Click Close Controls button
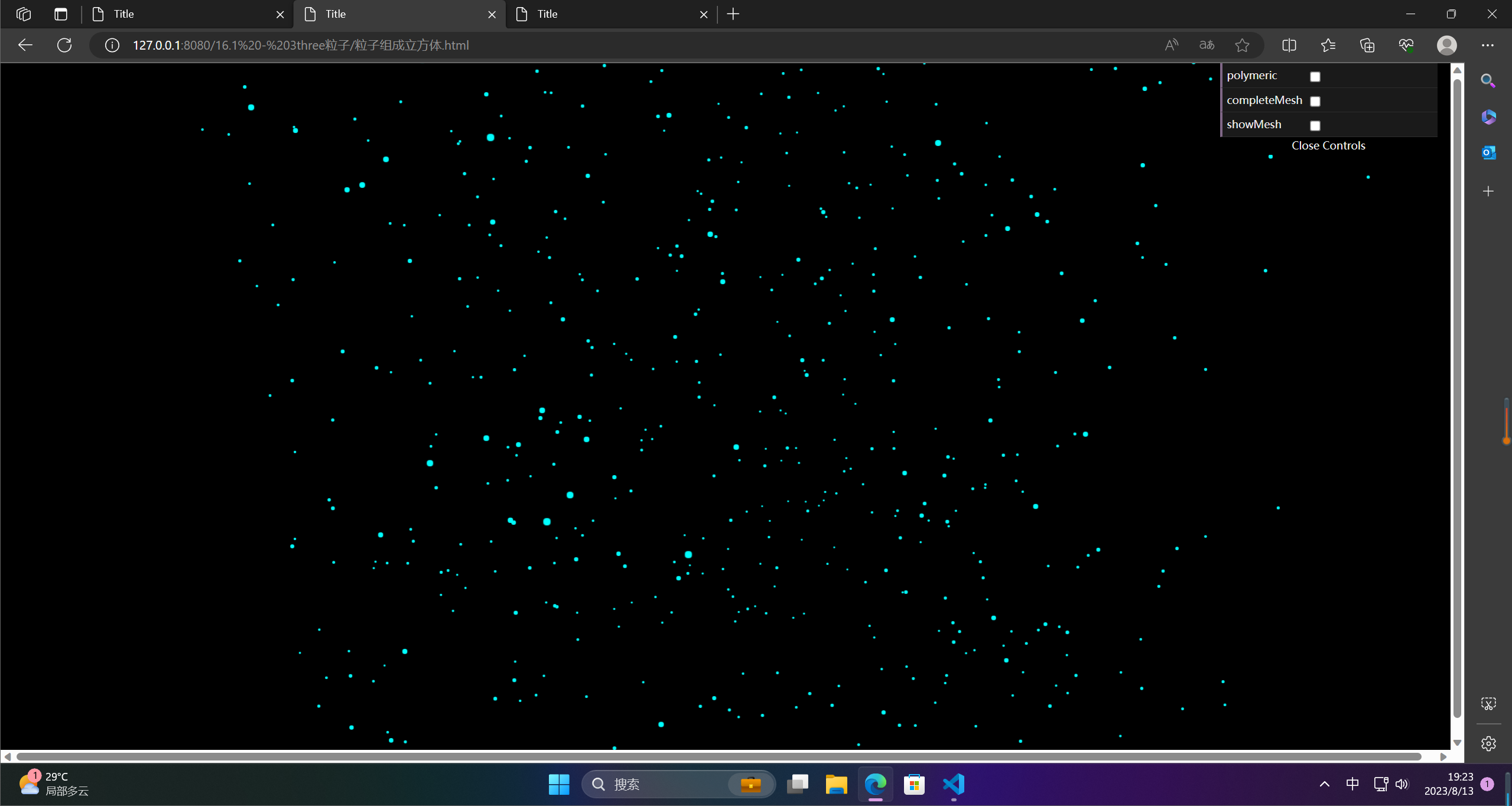This screenshot has height=806, width=1512. (x=1328, y=146)
